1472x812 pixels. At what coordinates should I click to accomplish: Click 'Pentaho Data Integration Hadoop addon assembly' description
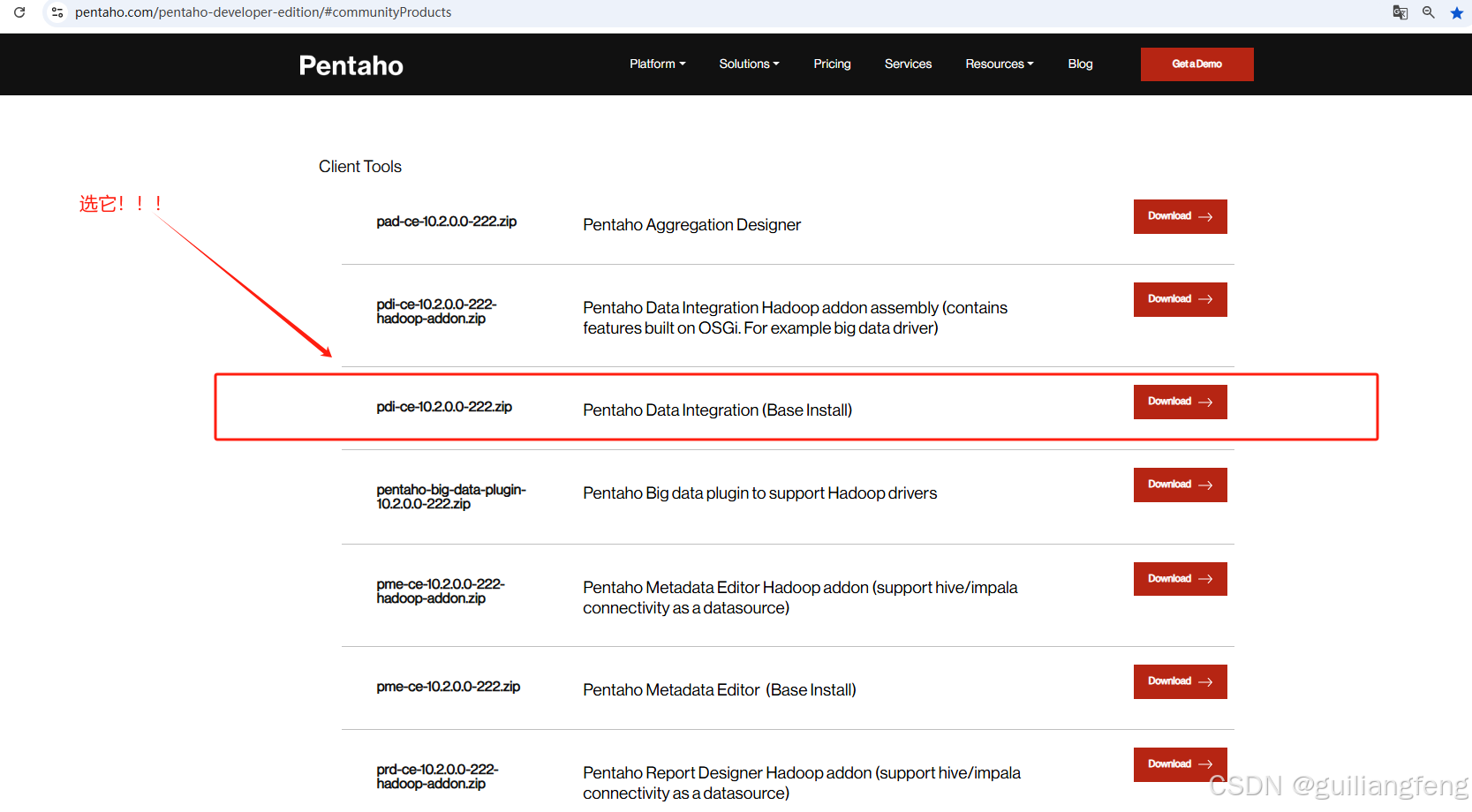click(795, 318)
